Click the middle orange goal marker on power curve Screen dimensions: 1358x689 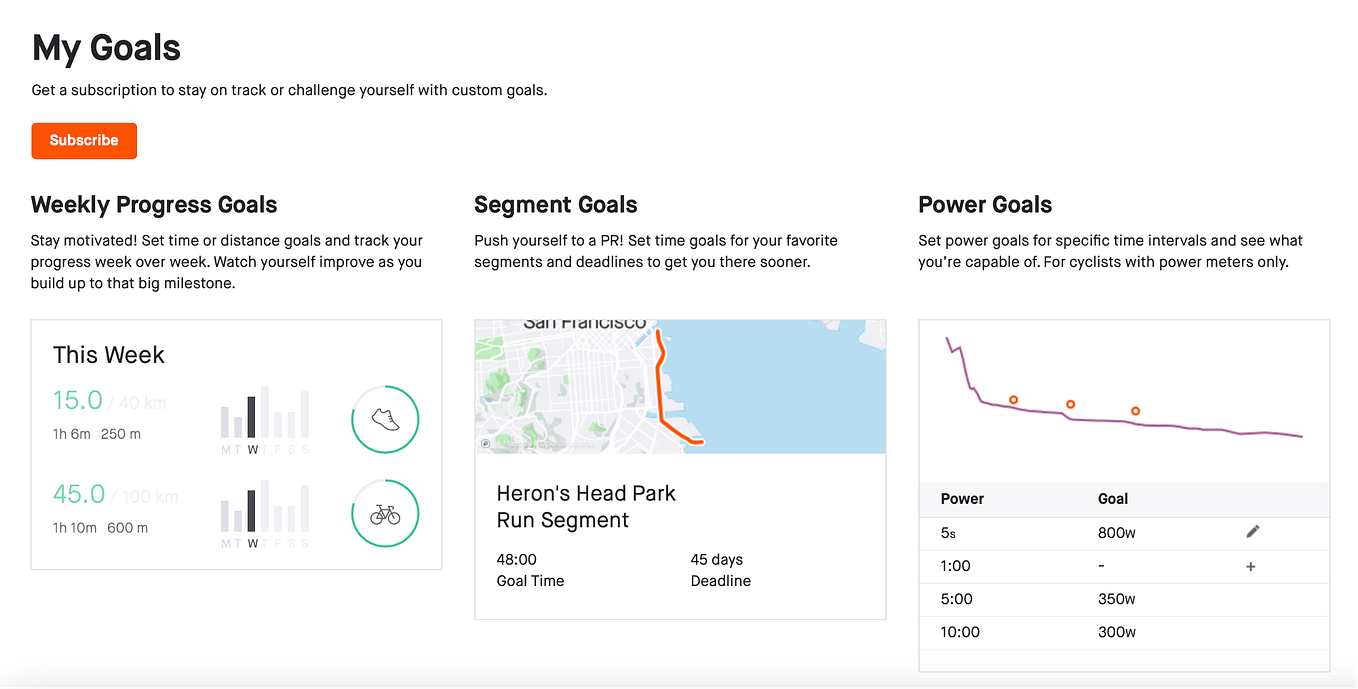coord(1070,404)
